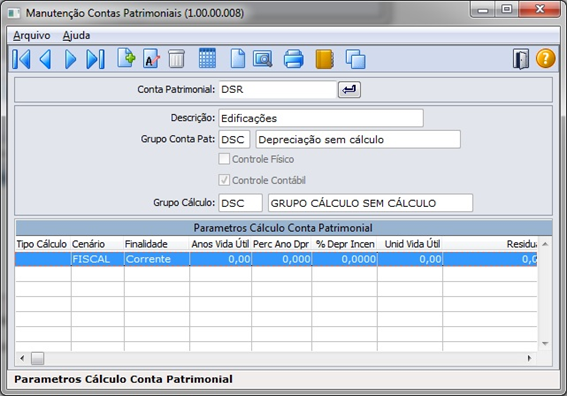Add a new record with plus-page icon
Screen dimensions: 567x396
pos(126,58)
